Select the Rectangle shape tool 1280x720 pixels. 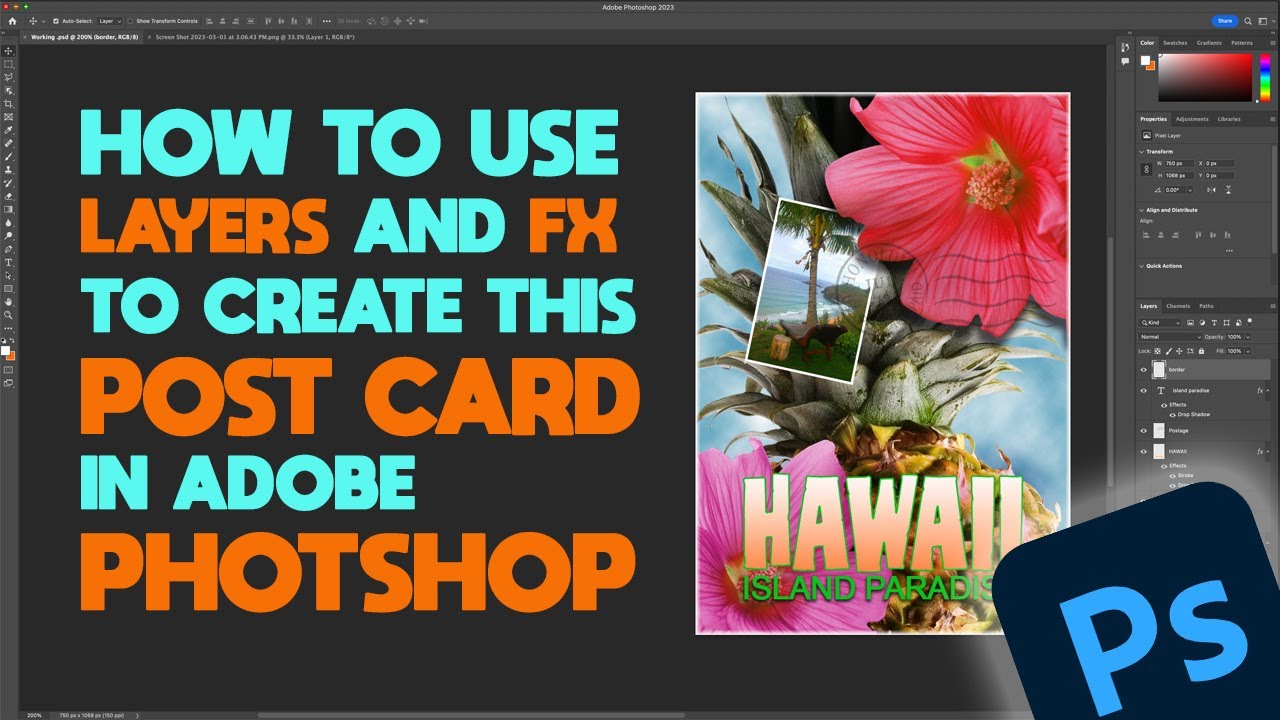(10, 288)
